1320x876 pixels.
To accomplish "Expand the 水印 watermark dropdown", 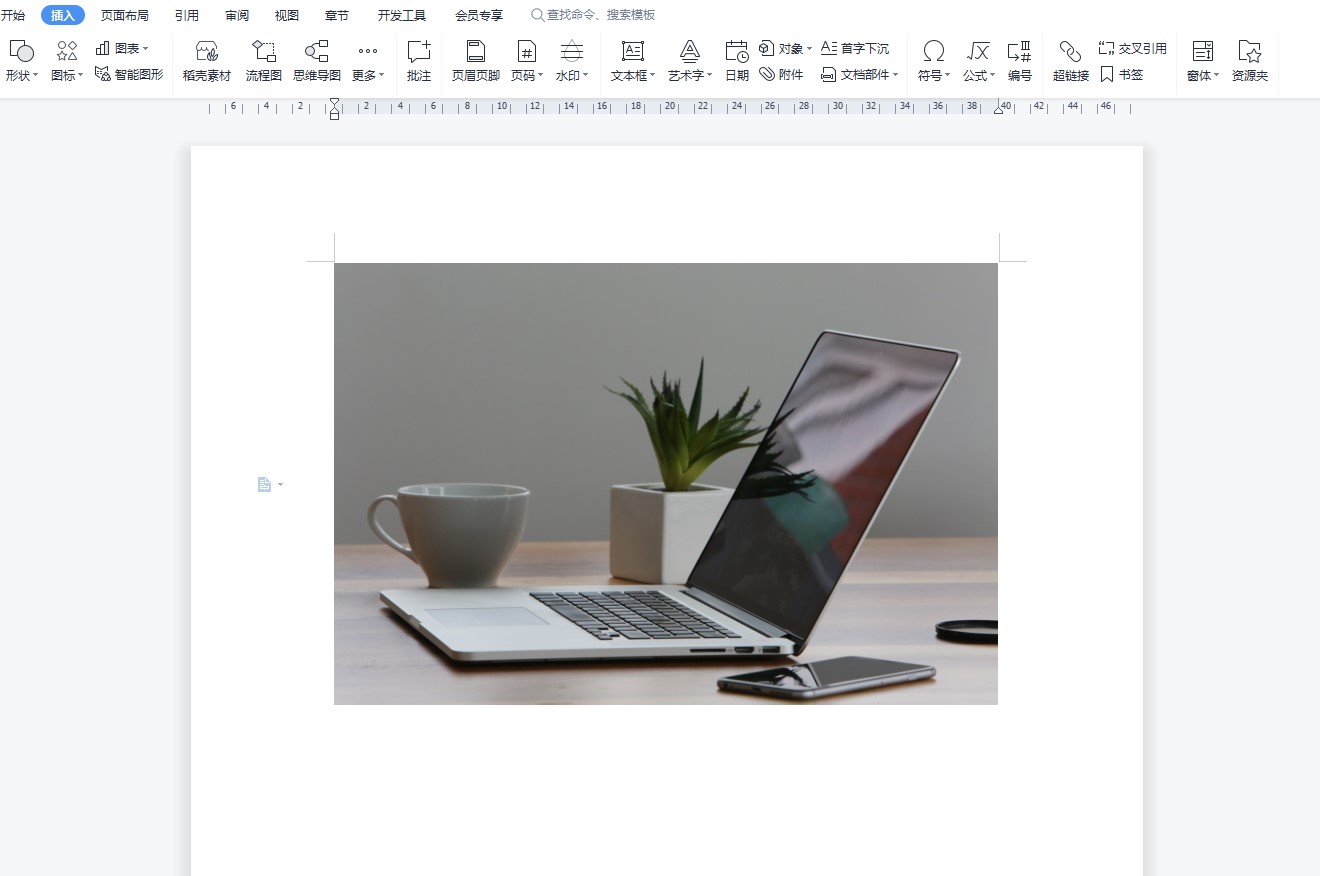I will click(572, 75).
